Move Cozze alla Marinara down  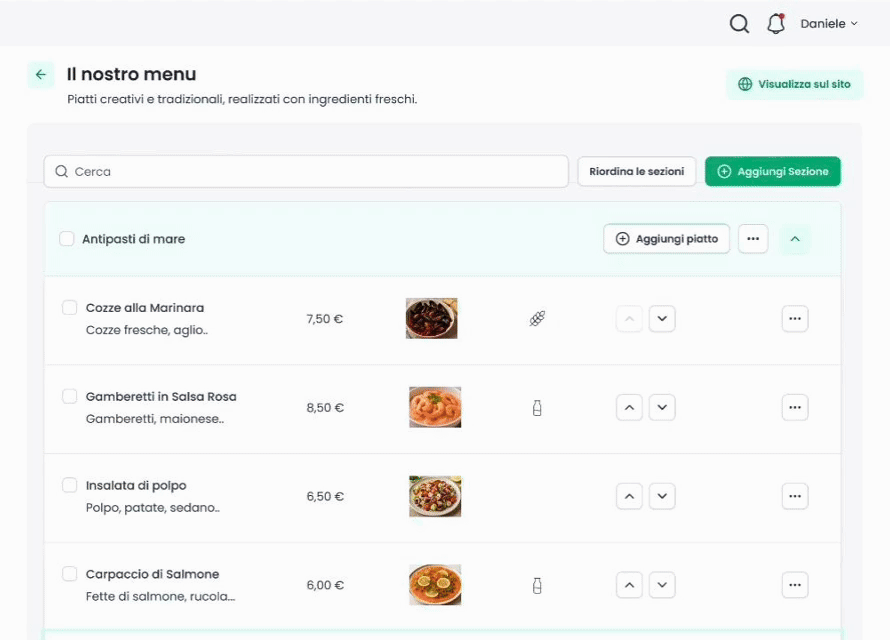tap(662, 318)
